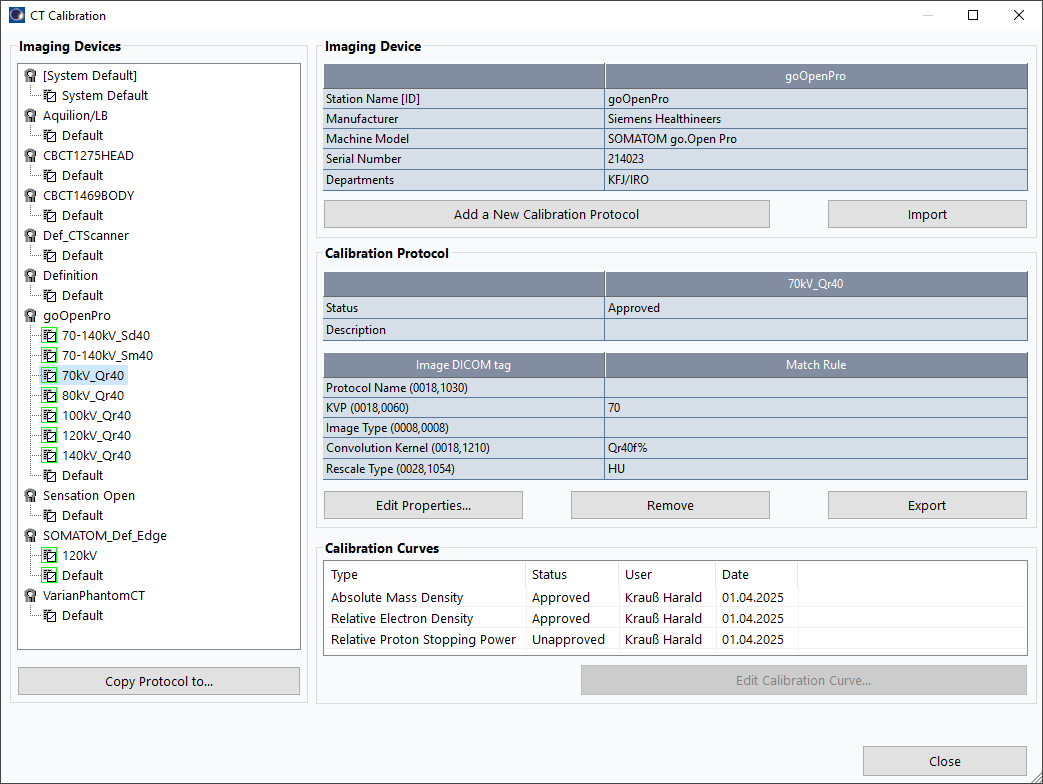Click the [System Default] device icon
The height and width of the screenshot is (784, 1043).
tap(31, 76)
